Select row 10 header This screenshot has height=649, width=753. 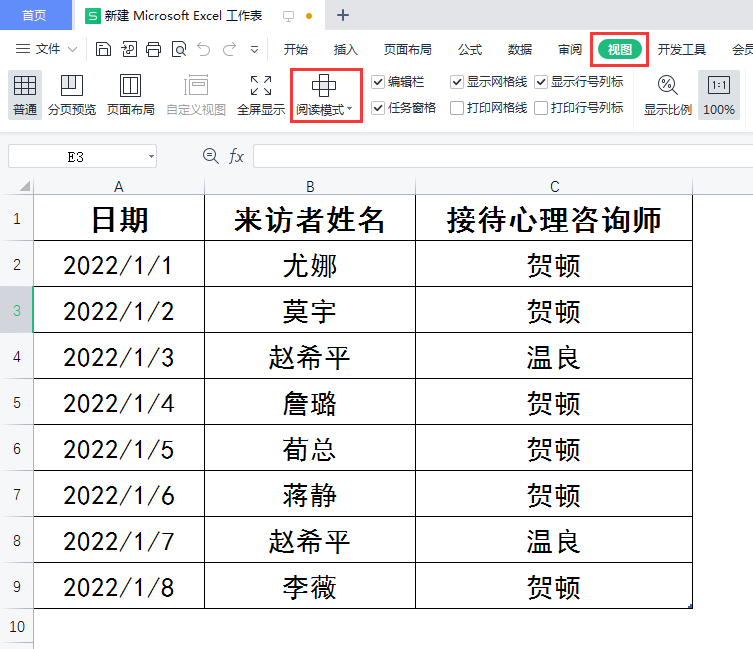click(16, 626)
